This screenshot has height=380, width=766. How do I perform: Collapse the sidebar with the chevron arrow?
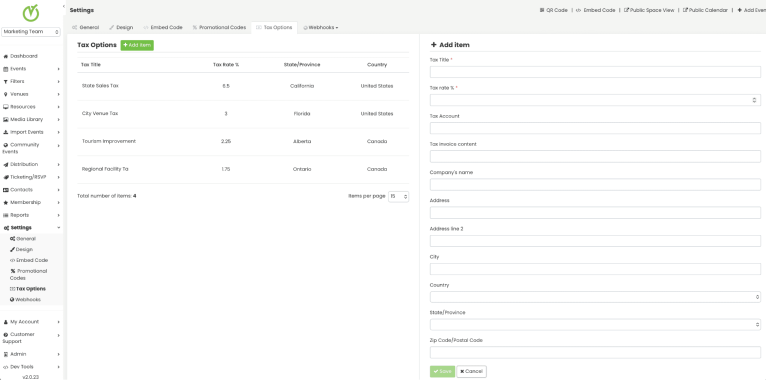pos(64,6)
